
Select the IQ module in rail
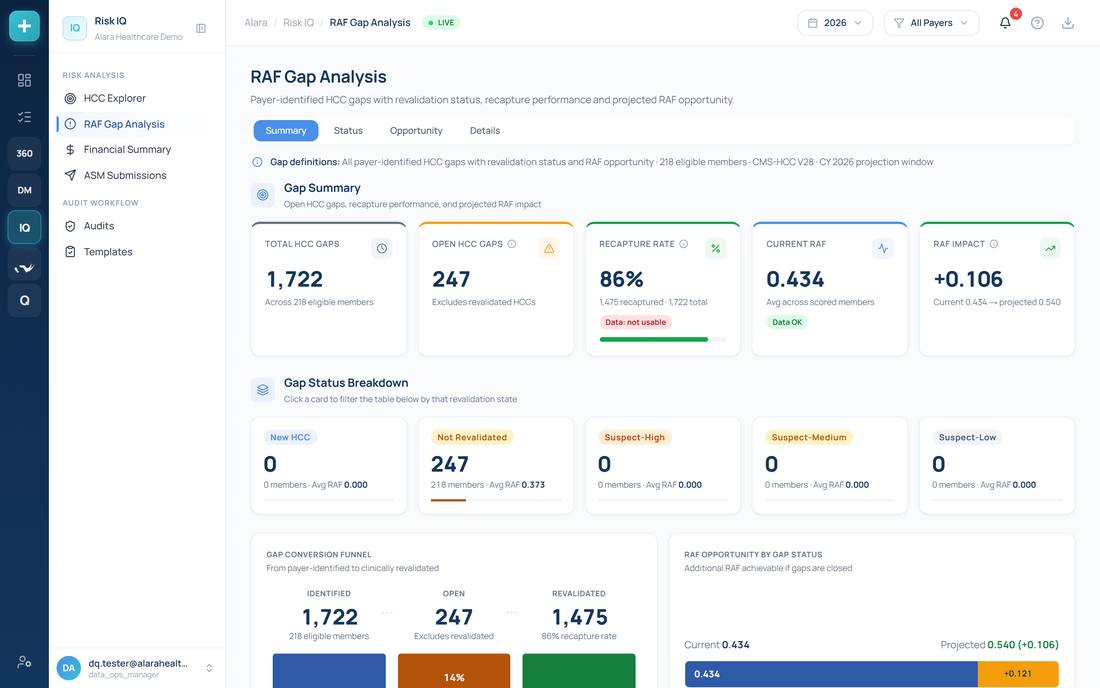(24, 227)
